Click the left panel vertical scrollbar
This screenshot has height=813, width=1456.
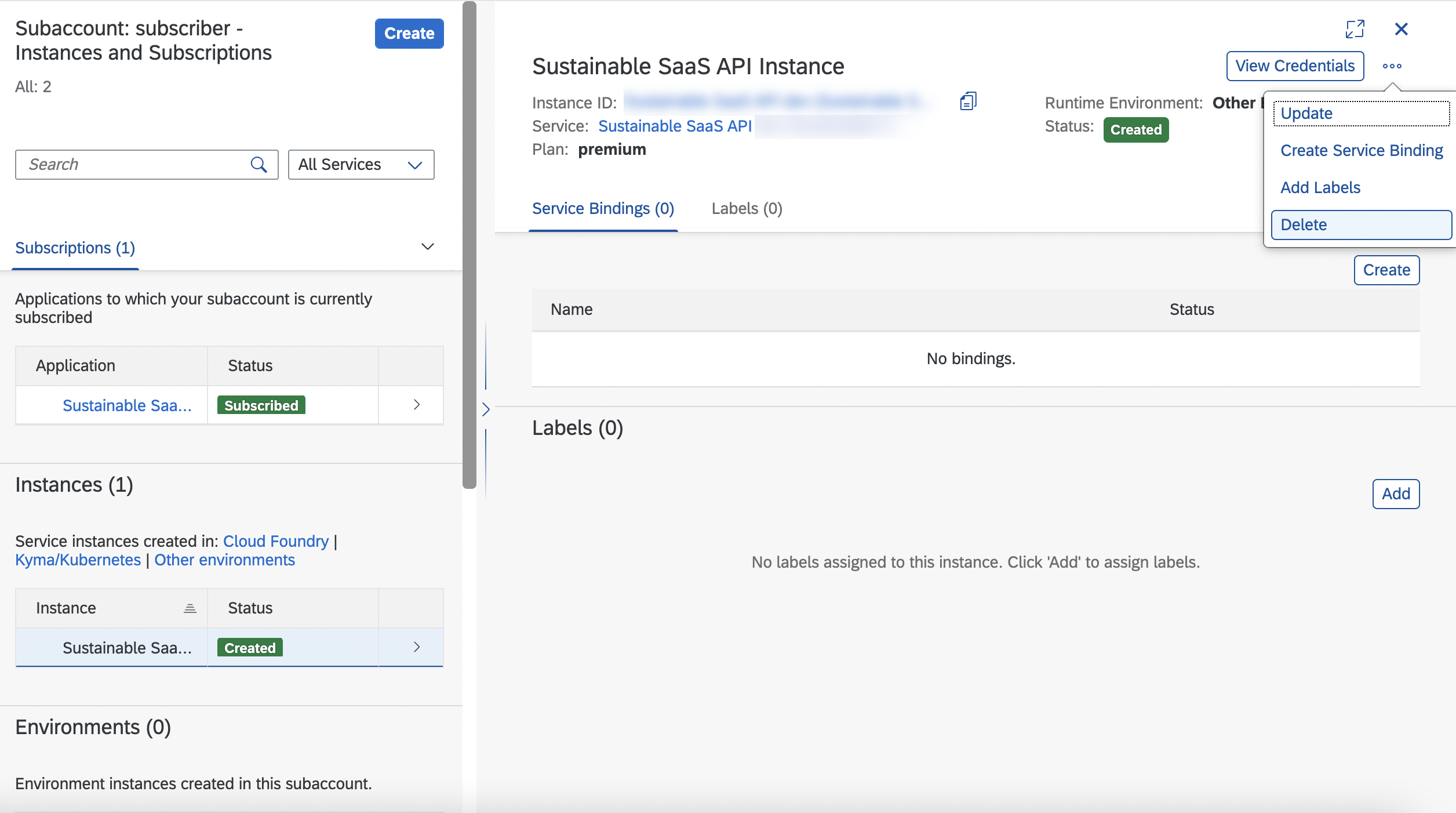[469, 245]
